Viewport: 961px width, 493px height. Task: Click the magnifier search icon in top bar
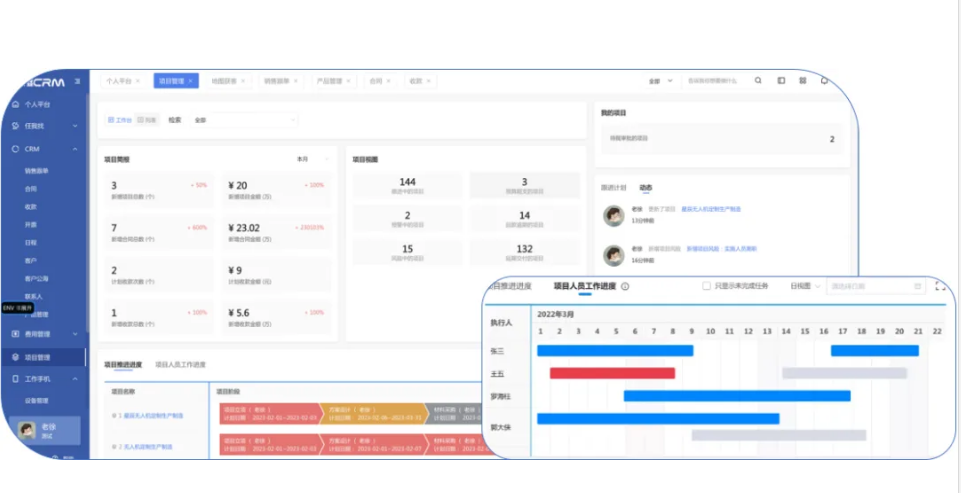758,80
